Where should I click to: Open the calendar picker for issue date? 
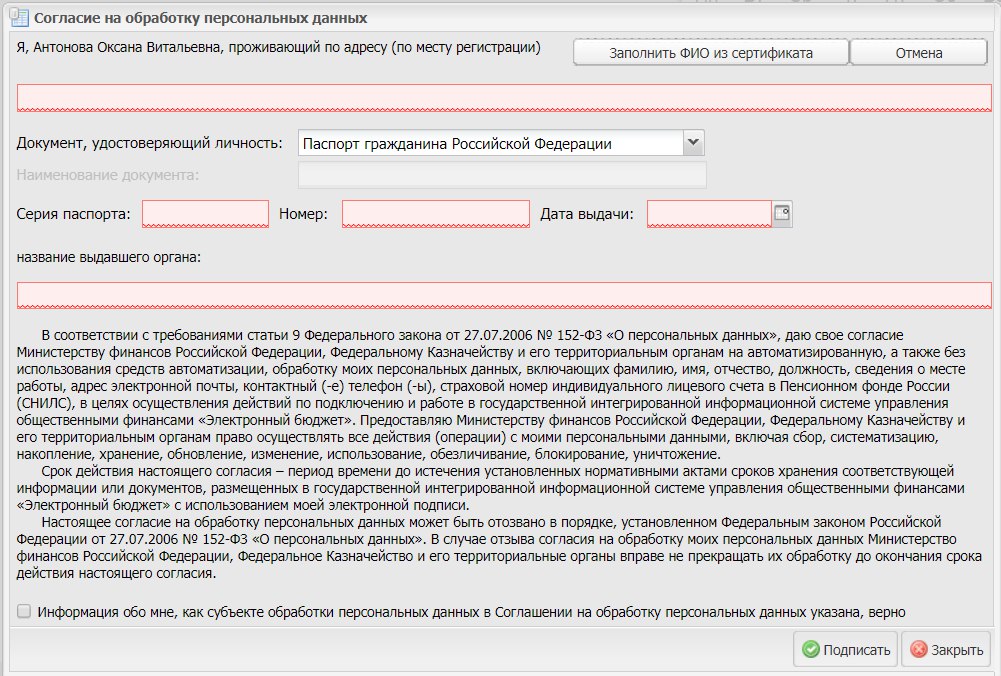pos(782,214)
